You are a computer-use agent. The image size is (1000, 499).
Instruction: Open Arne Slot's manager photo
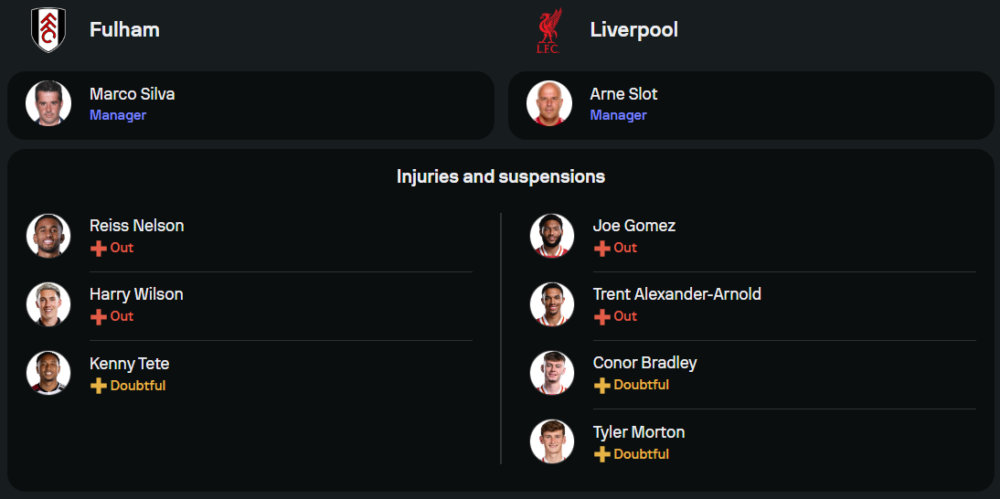[x=549, y=103]
